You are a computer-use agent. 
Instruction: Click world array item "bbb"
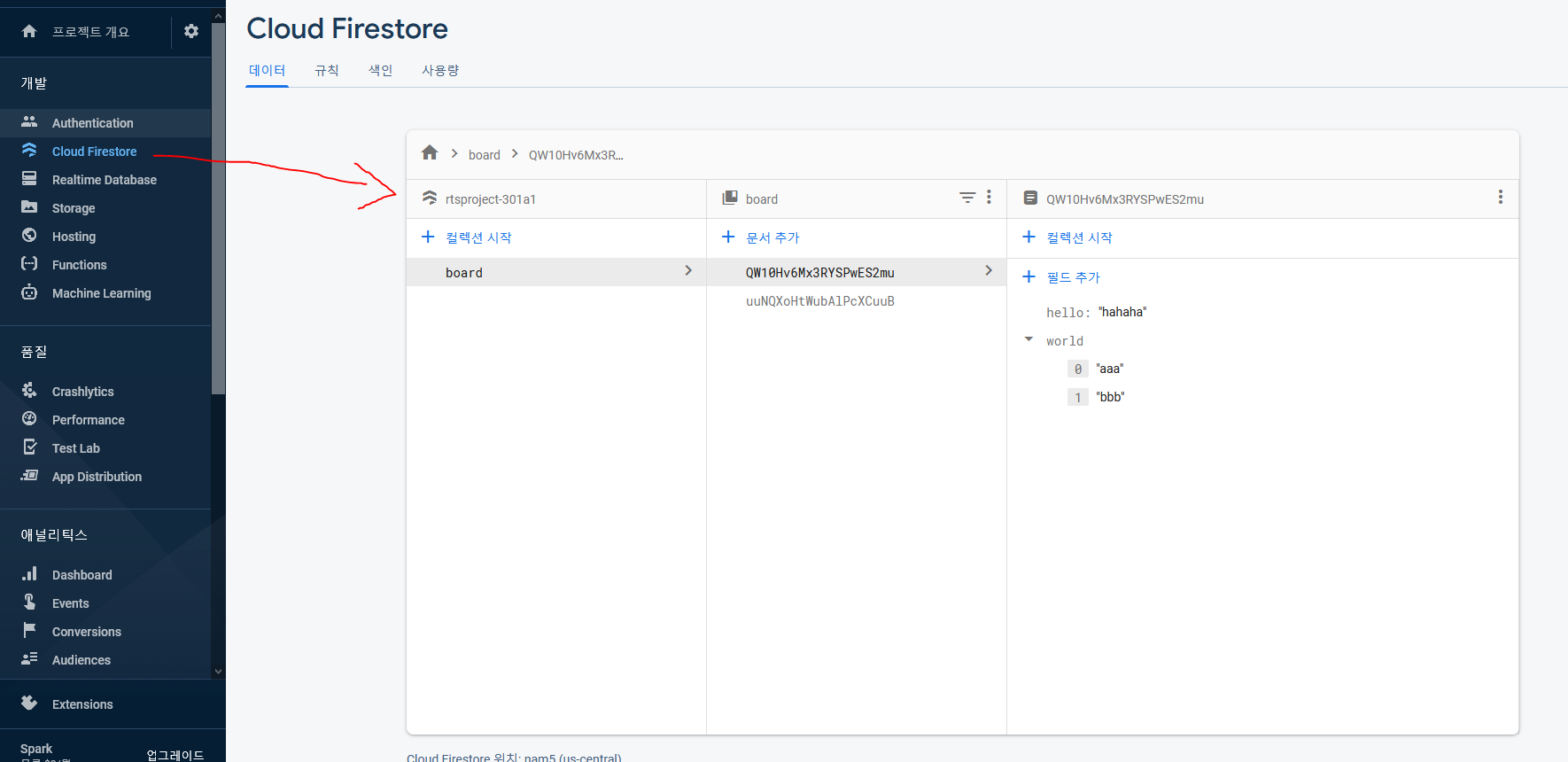click(1110, 397)
